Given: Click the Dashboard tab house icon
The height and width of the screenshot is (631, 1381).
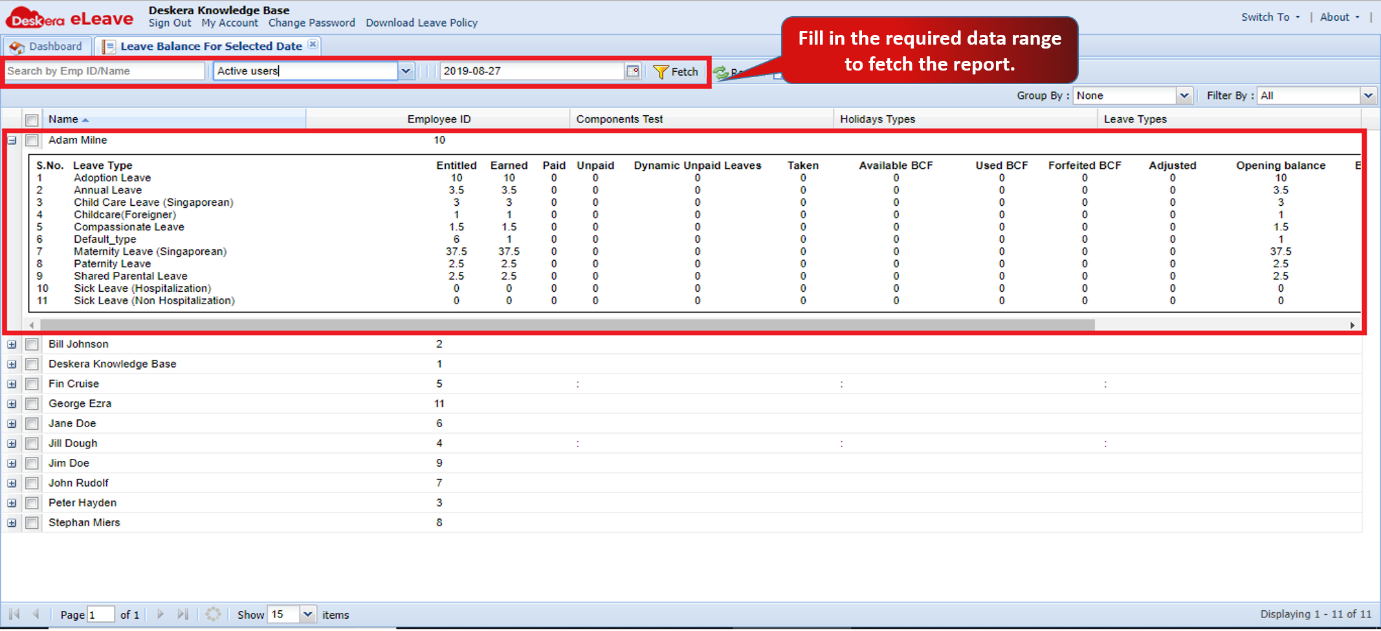Looking at the screenshot, I should coord(16,47).
